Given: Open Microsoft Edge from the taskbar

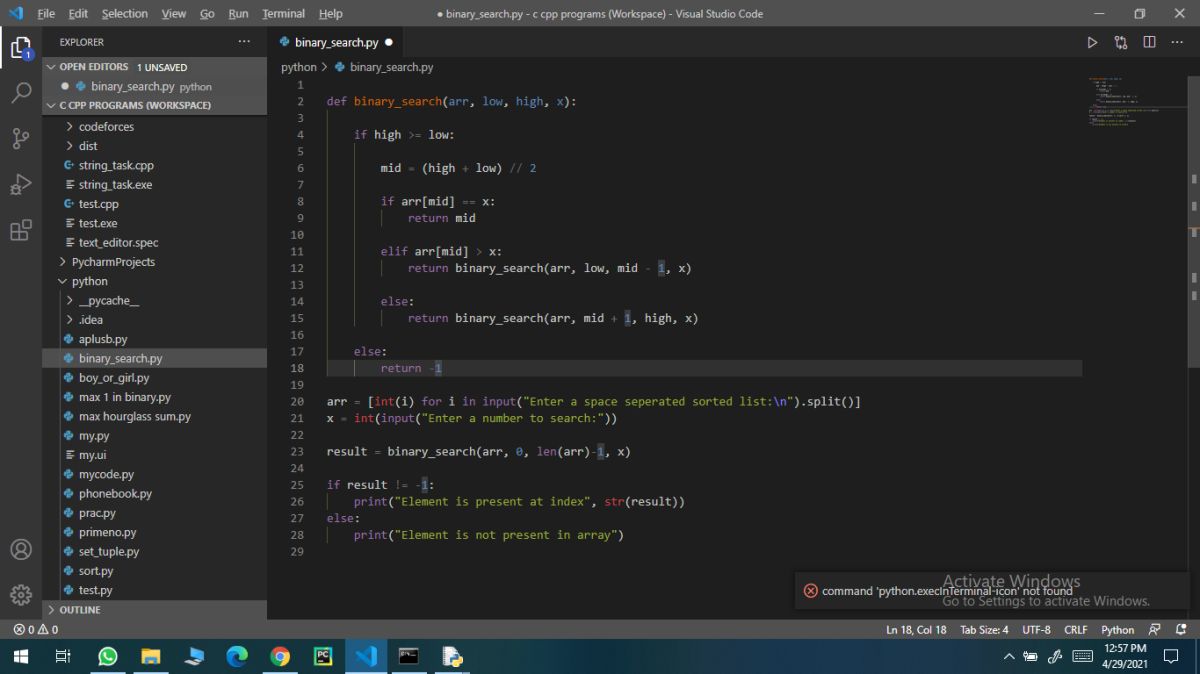Looking at the screenshot, I should point(237,656).
